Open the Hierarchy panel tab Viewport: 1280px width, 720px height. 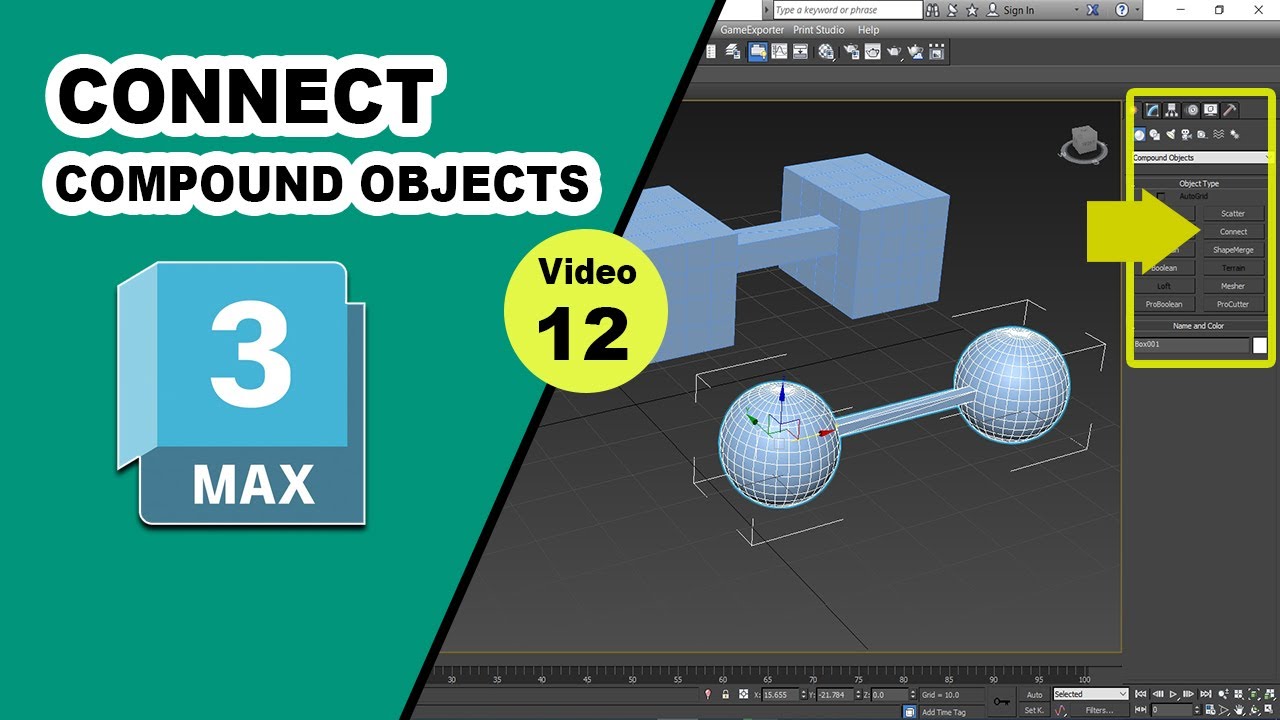tap(1171, 110)
